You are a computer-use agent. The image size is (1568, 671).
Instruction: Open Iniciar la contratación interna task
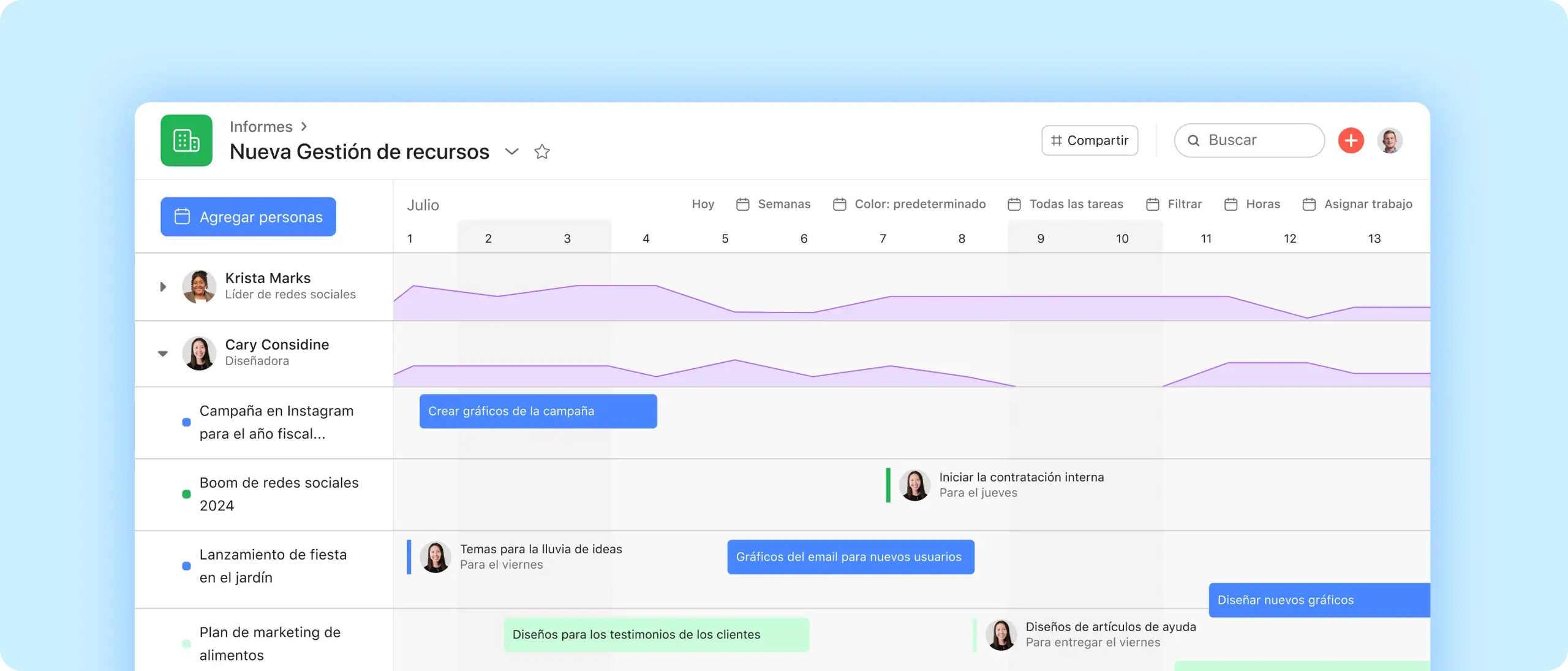pos(995,485)
